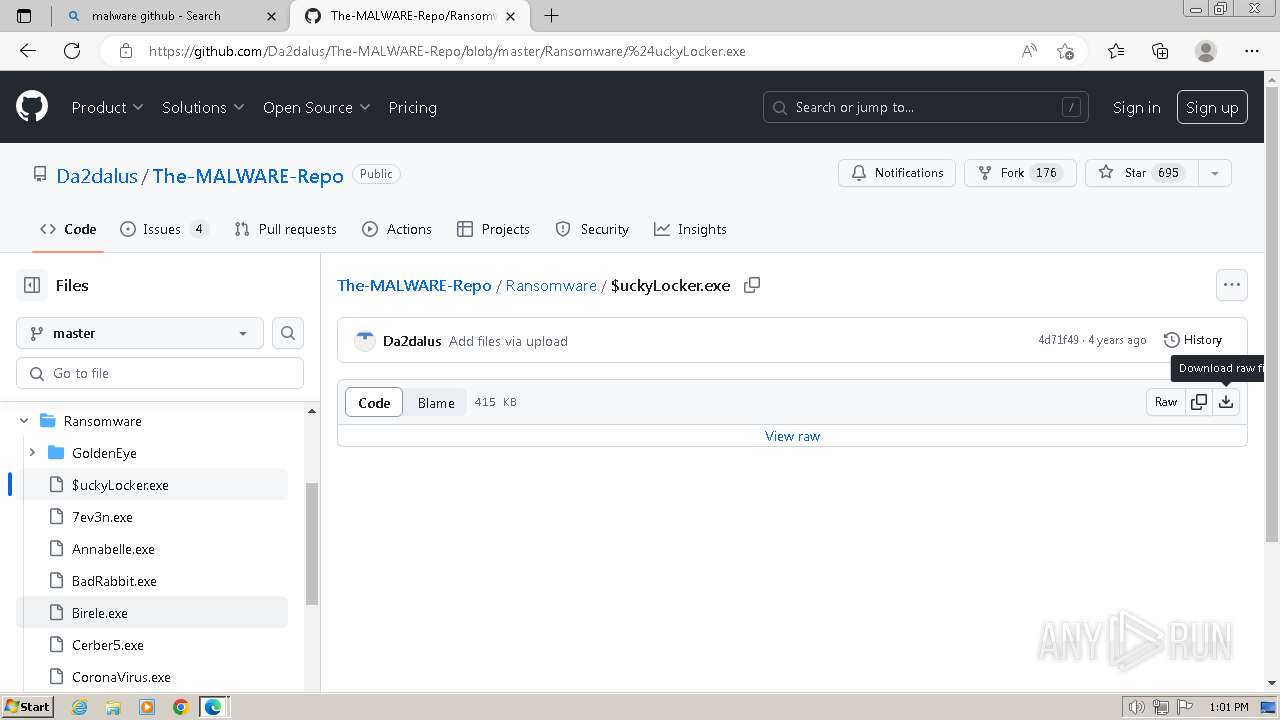Toggle read aloud icon in address bar
This screenshot has height=720, width=1280.
(x=1029, y=51)
